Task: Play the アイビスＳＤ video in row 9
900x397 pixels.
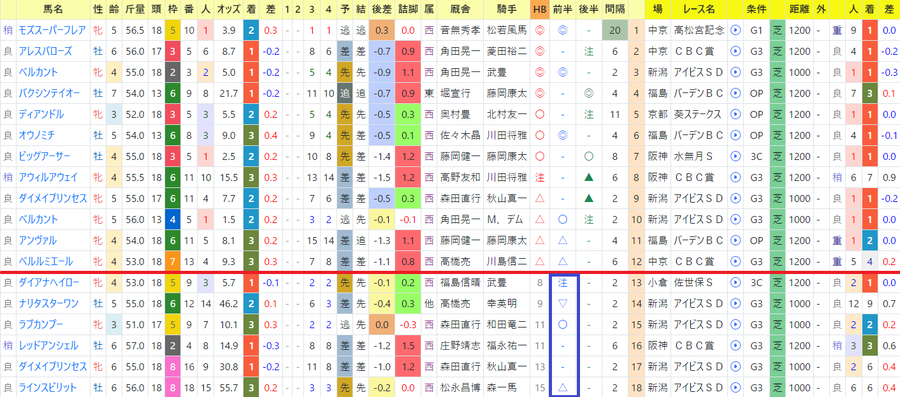Action: click(735, 198)
